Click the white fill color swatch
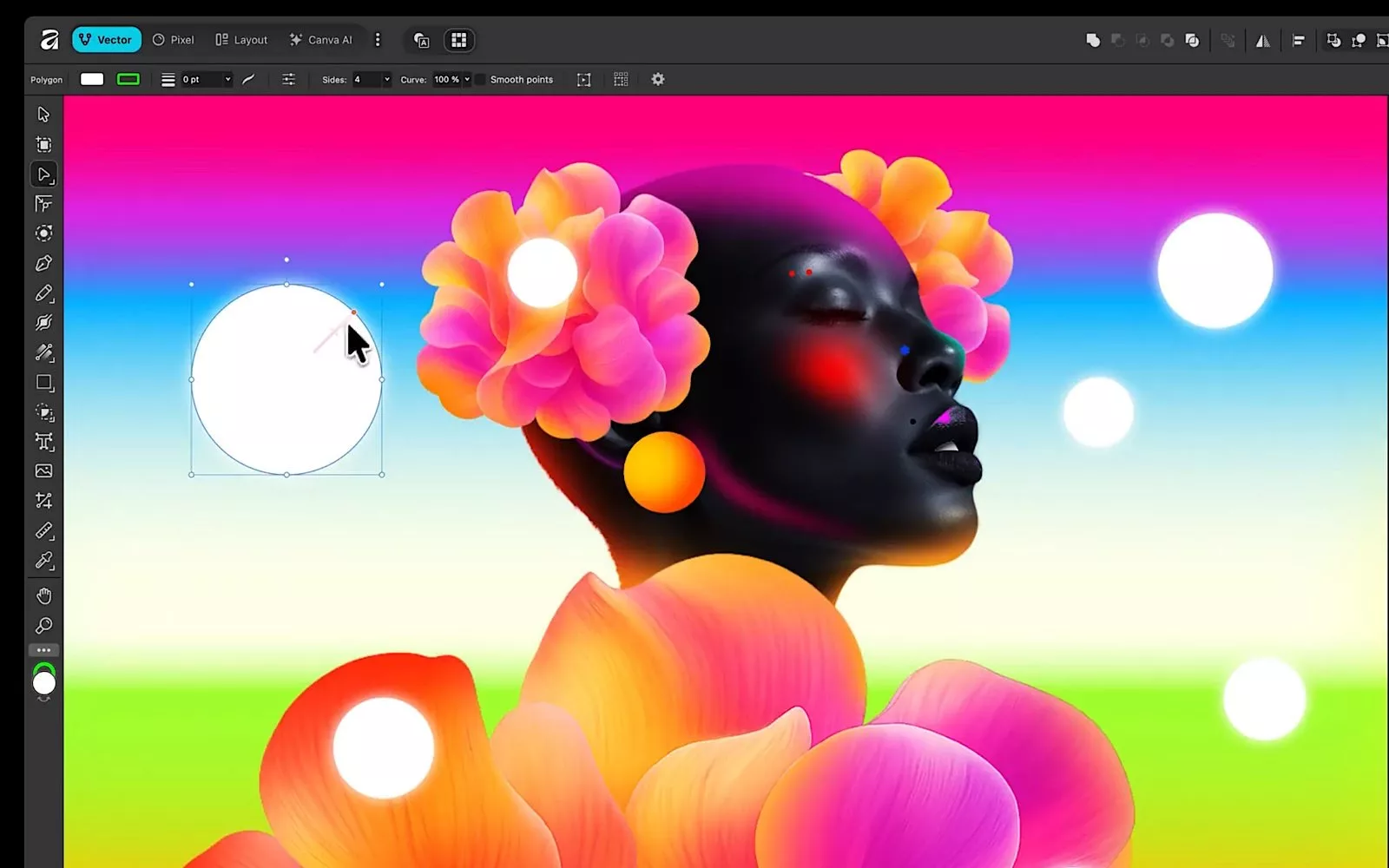Viewport: 1389px width, 868px height. (x=92, y=79)
